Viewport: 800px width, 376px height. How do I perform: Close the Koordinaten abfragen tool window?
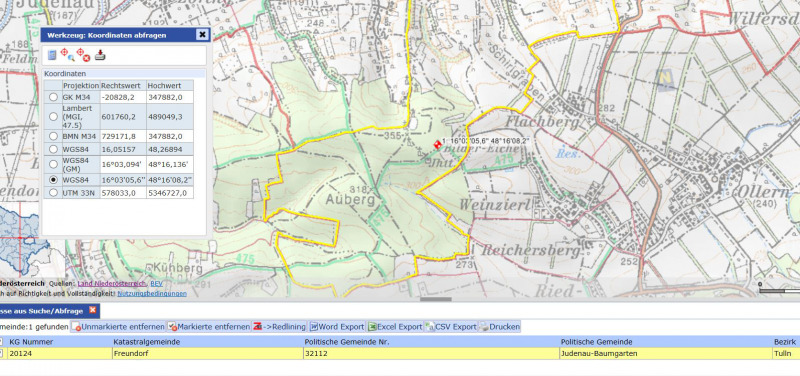point(203,35)
